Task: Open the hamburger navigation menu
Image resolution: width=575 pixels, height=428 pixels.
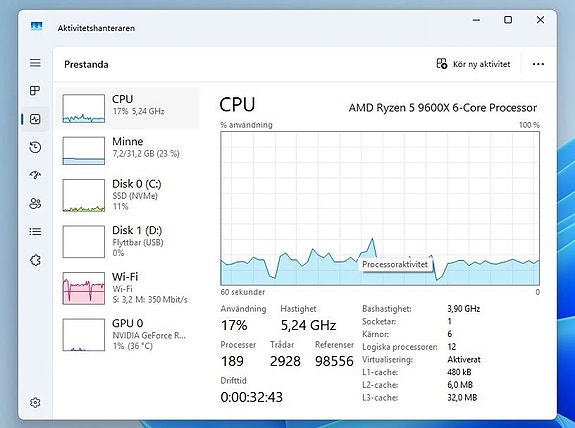Action: pyautogui.click(x=35, y=63)
